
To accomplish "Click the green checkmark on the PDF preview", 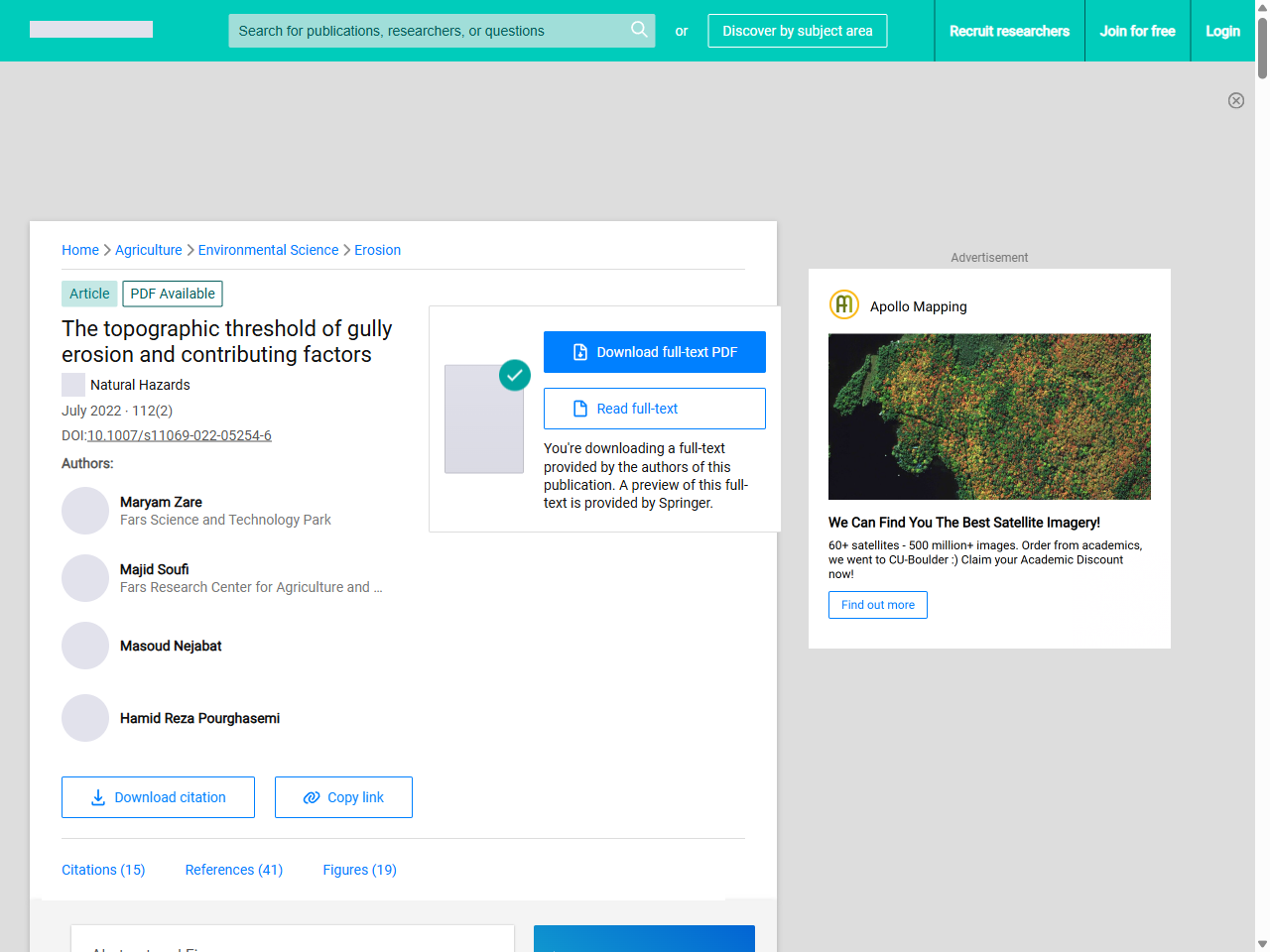I will coord(514,375).
